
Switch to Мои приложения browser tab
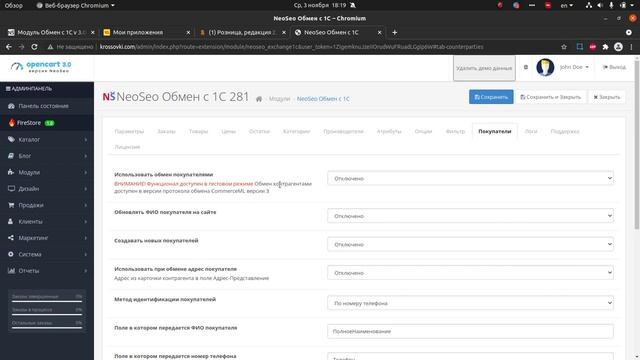pos(146,32)
